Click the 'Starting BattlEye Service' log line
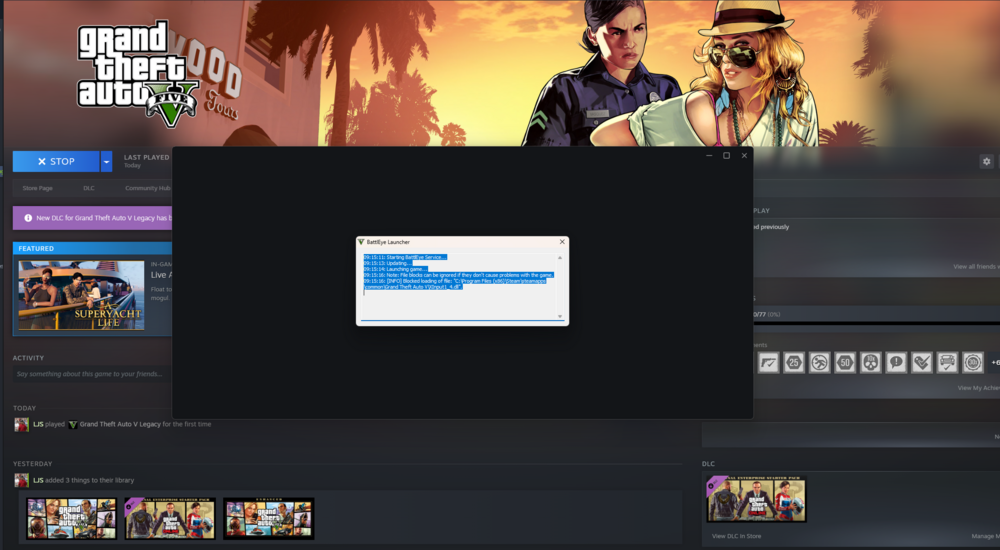This screenshot has width=1000, height=550. (405, 257)
